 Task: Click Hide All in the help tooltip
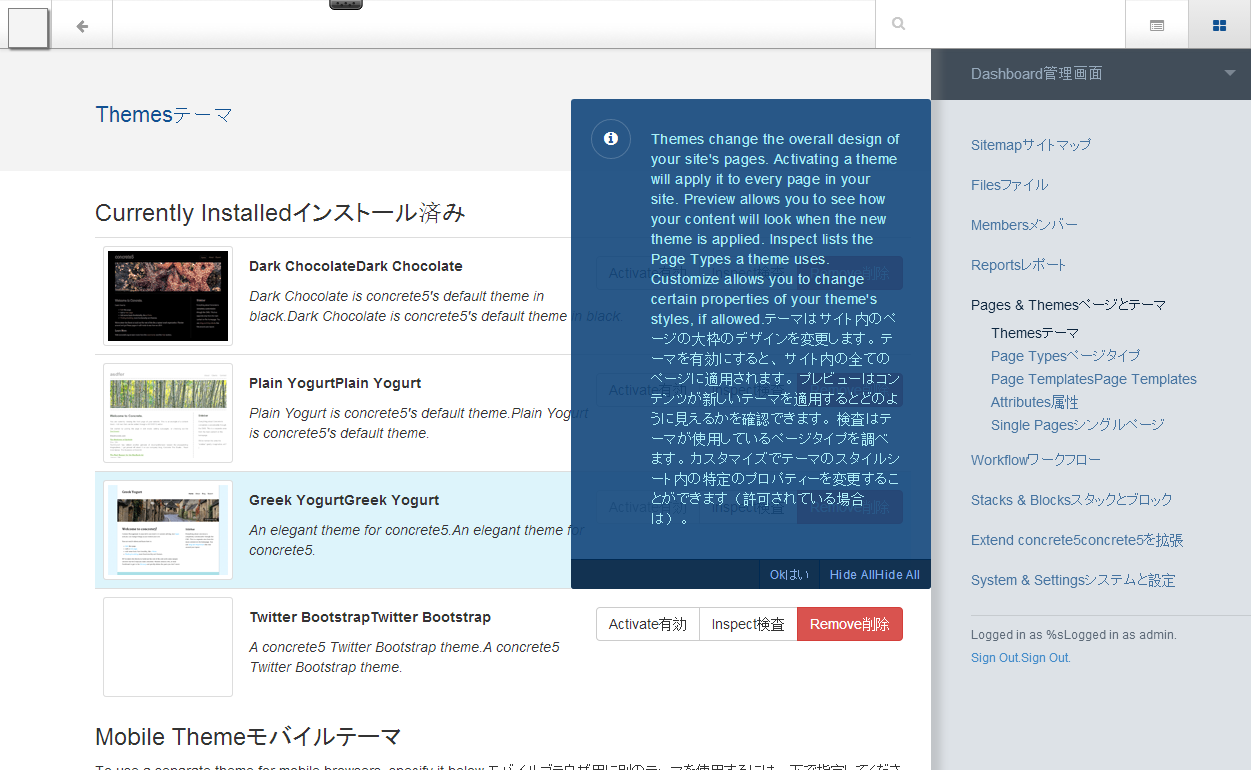click(875, 574)
